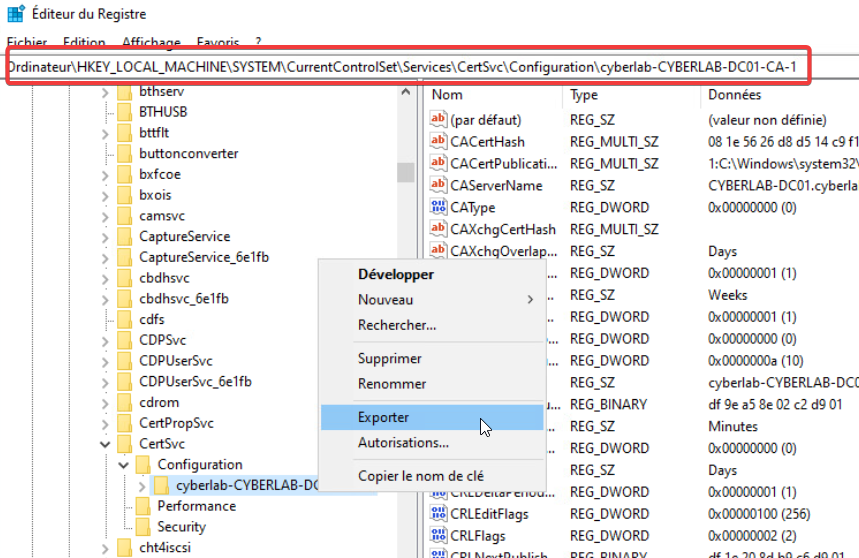Click the Données column header
This screenshot has width=859, height=558.
point(734,95)
